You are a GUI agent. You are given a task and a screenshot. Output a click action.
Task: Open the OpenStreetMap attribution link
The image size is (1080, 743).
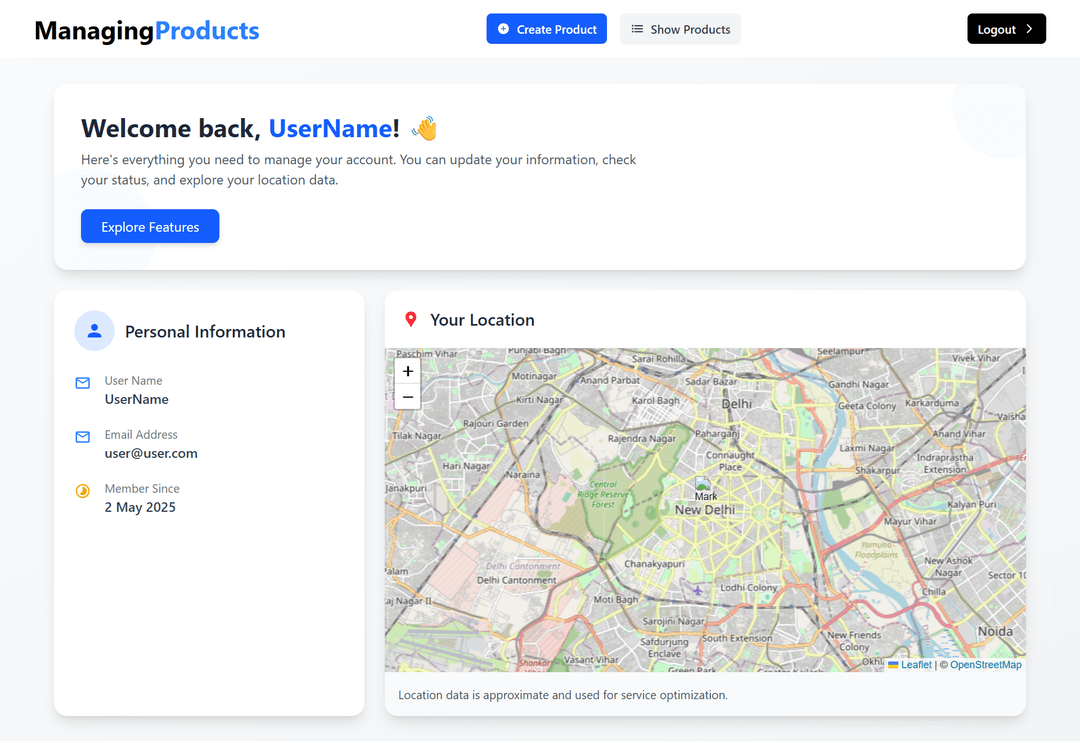click(986, 664)
